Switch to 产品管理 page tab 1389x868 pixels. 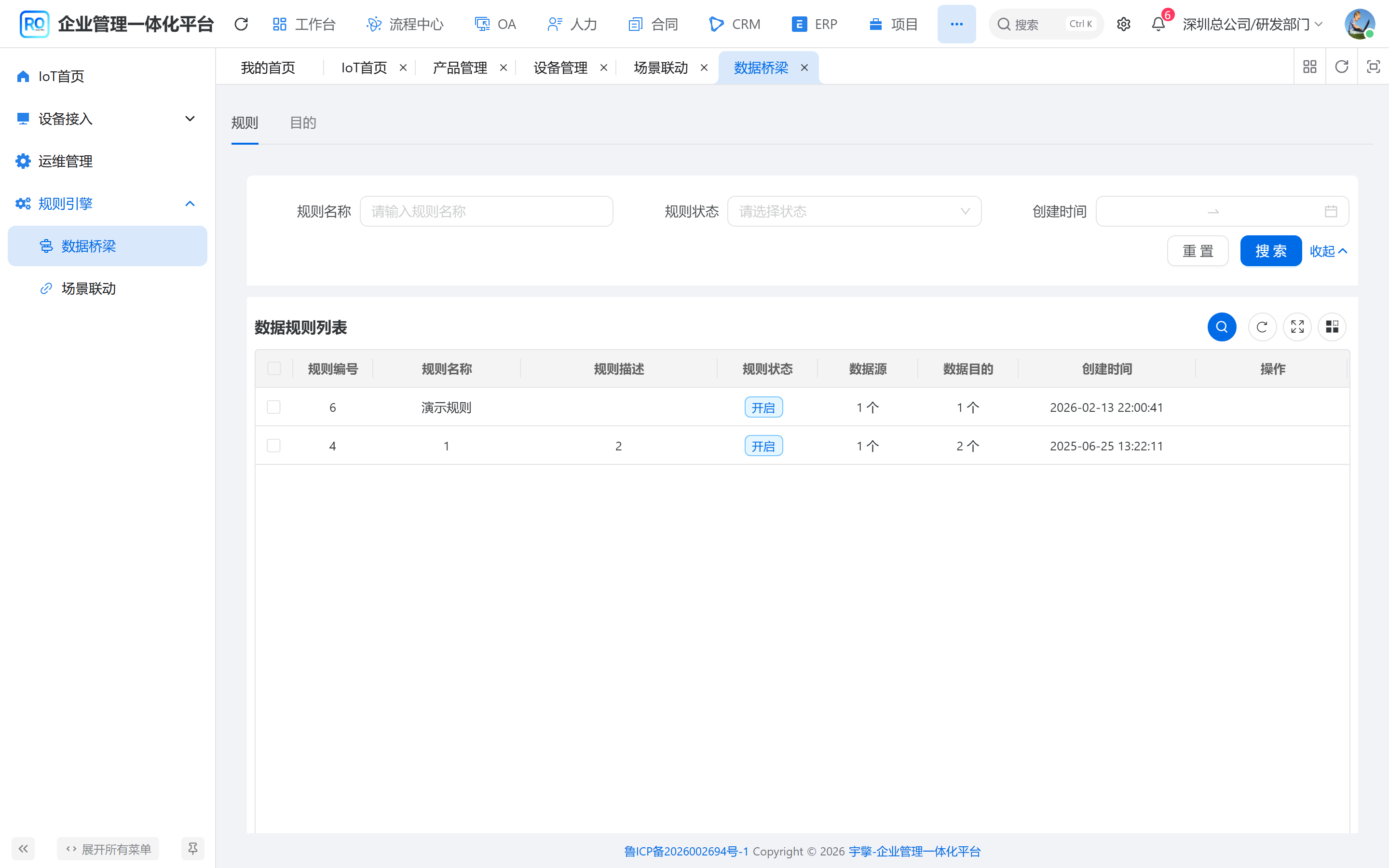[x=460, y=68]
